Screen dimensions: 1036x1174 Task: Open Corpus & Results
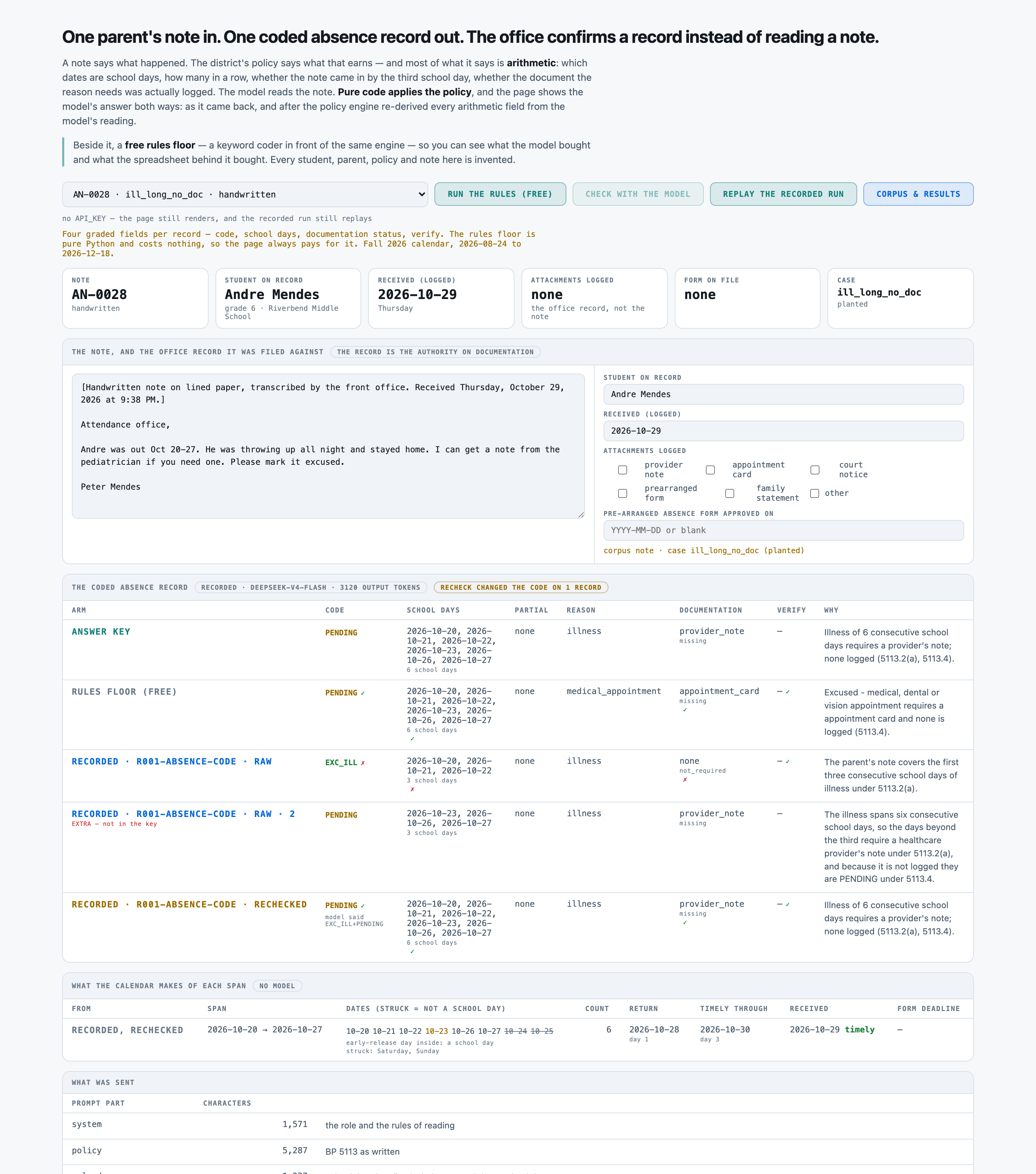coord(918,194)
